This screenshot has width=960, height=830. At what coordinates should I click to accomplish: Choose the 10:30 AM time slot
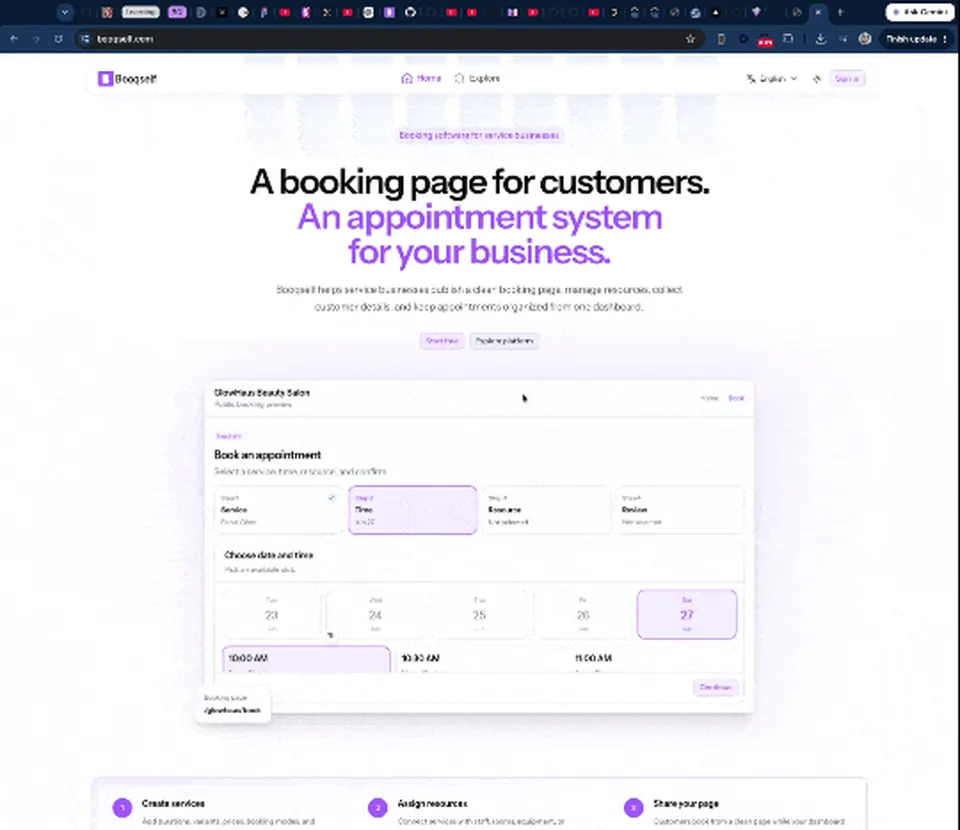click(x=480, y=660)
